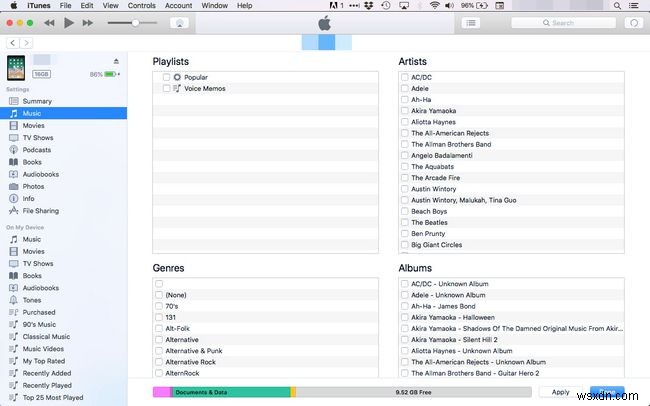Click the blue Done button

pyautogui.click(x=607, y=392)
